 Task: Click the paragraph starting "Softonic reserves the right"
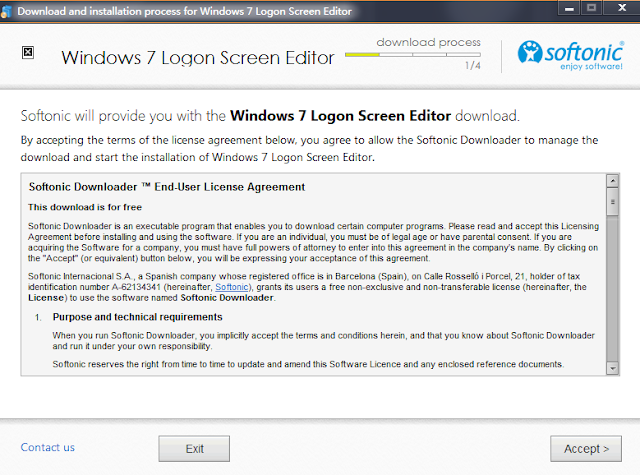(308, 364)
